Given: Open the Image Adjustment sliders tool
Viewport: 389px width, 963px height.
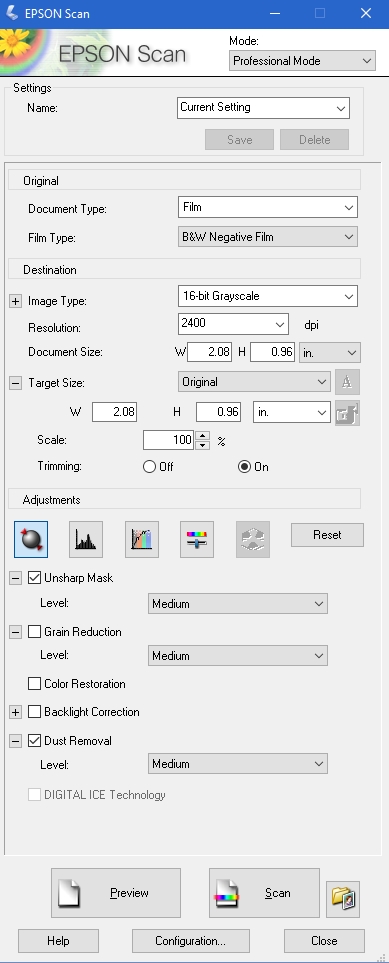Looking at the screenshot, I should click(x=197, y=539).
